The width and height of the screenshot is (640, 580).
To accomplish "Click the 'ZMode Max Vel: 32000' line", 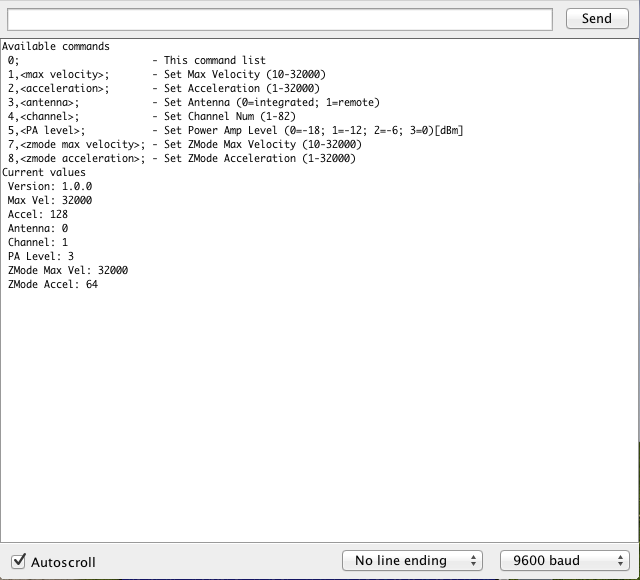I will 68,270.
